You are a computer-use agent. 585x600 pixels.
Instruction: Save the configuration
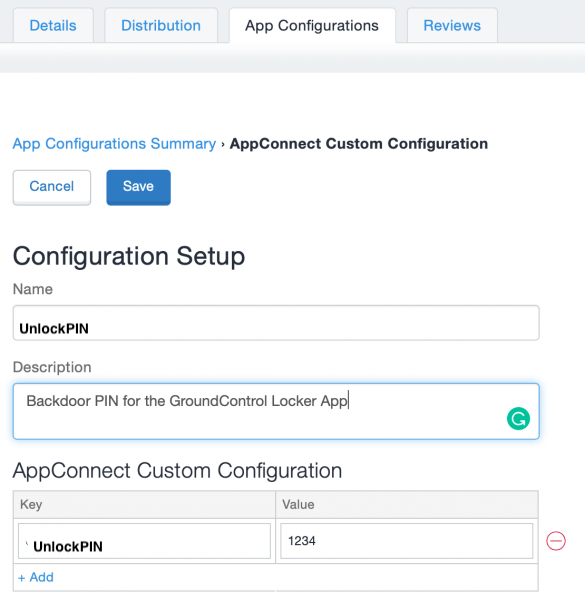click(139, 188)
